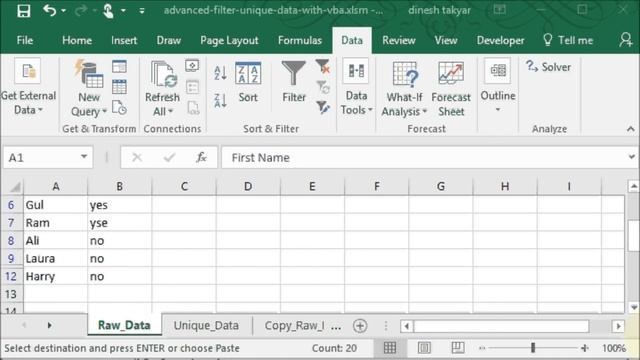Image resolution: width=640 pixels, height=360 pixels.
Task: Launch the Solver add-in
Action: (x=549, y=67)
